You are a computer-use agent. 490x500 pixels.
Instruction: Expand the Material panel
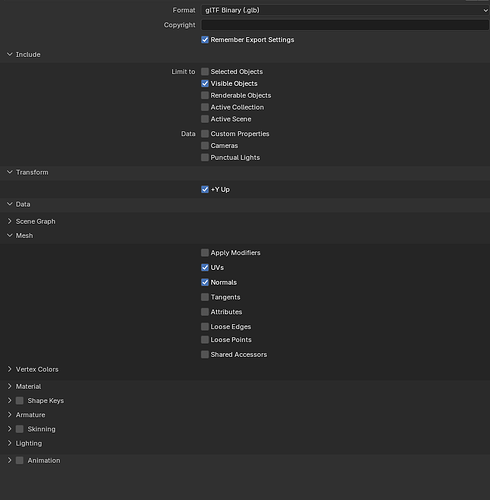tap(10, 386)
